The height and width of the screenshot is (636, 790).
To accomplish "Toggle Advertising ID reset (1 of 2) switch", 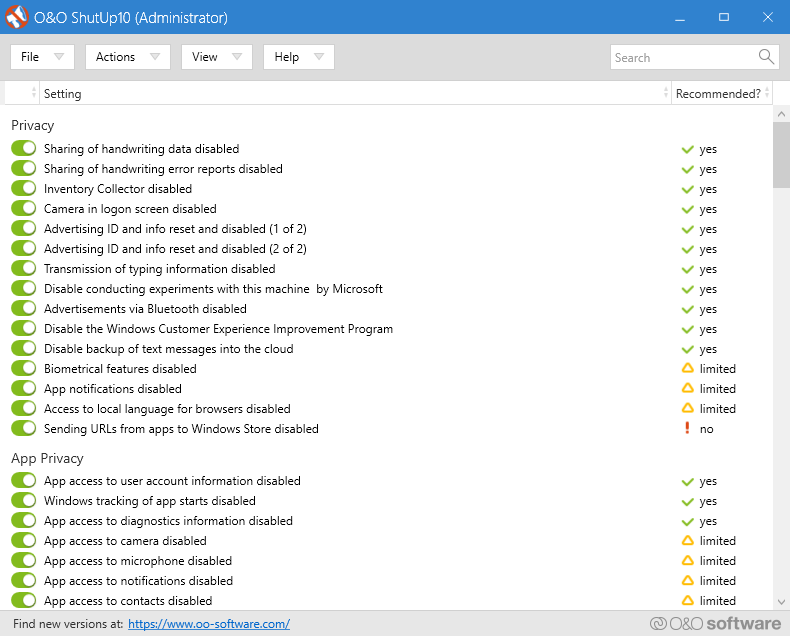I will coord(23,228).
